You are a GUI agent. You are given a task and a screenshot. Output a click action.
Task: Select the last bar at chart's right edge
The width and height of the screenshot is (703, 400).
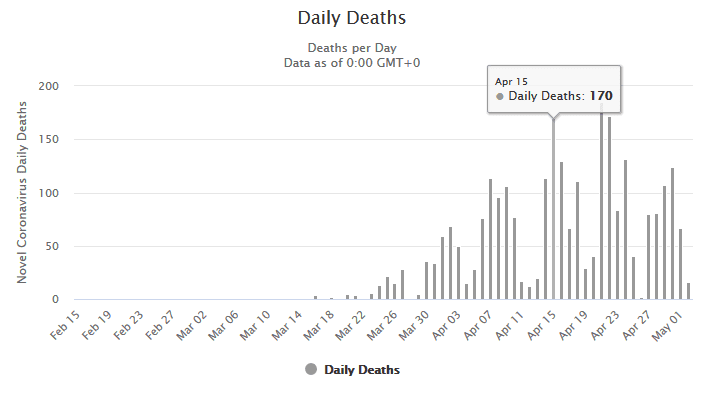pos(688,291)
